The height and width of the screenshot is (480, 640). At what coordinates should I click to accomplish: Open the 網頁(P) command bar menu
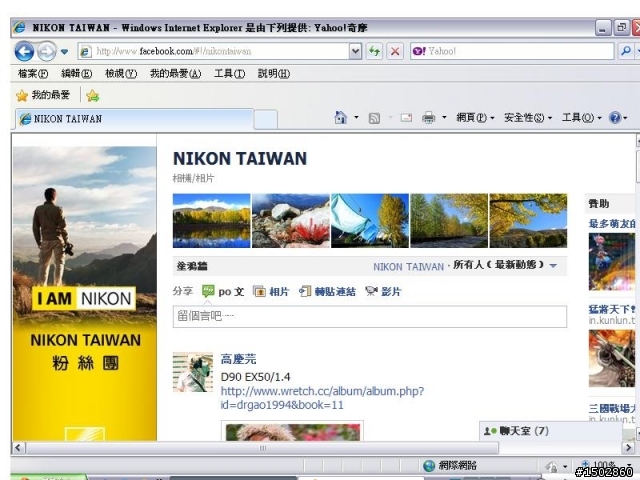(x=475, y=118)
